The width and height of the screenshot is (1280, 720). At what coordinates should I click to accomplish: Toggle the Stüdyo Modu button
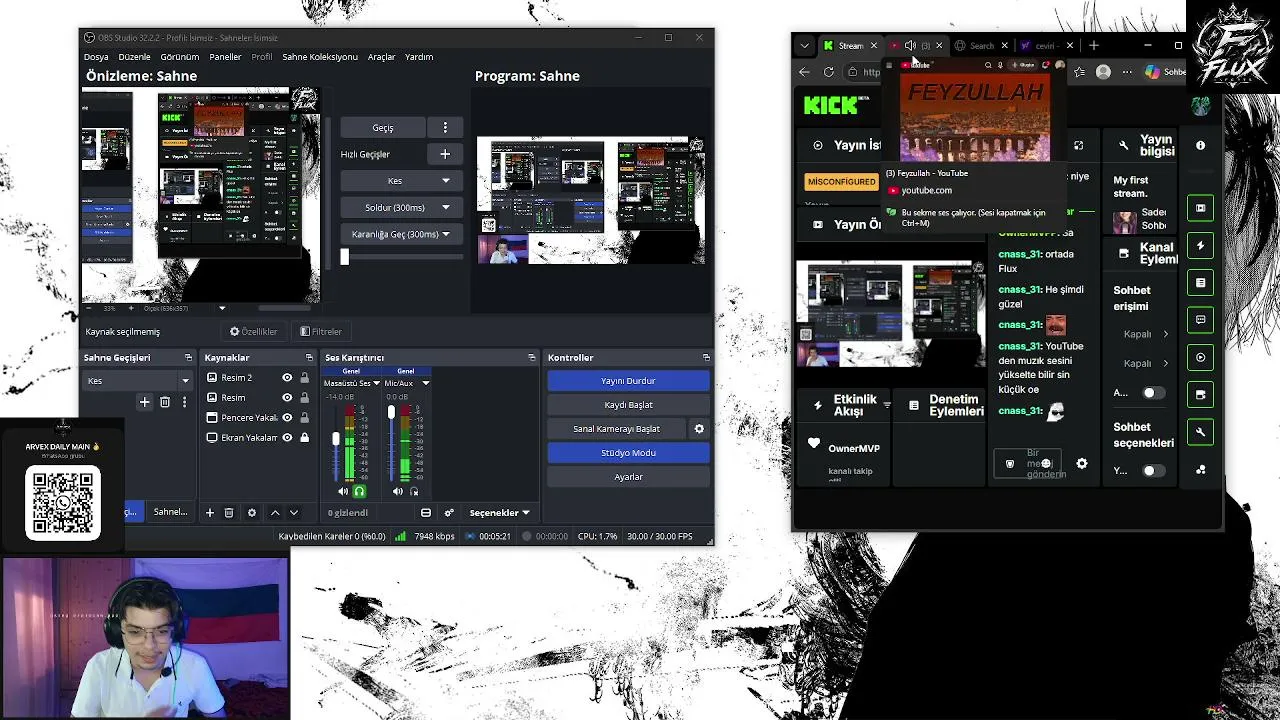coord(628,453)
